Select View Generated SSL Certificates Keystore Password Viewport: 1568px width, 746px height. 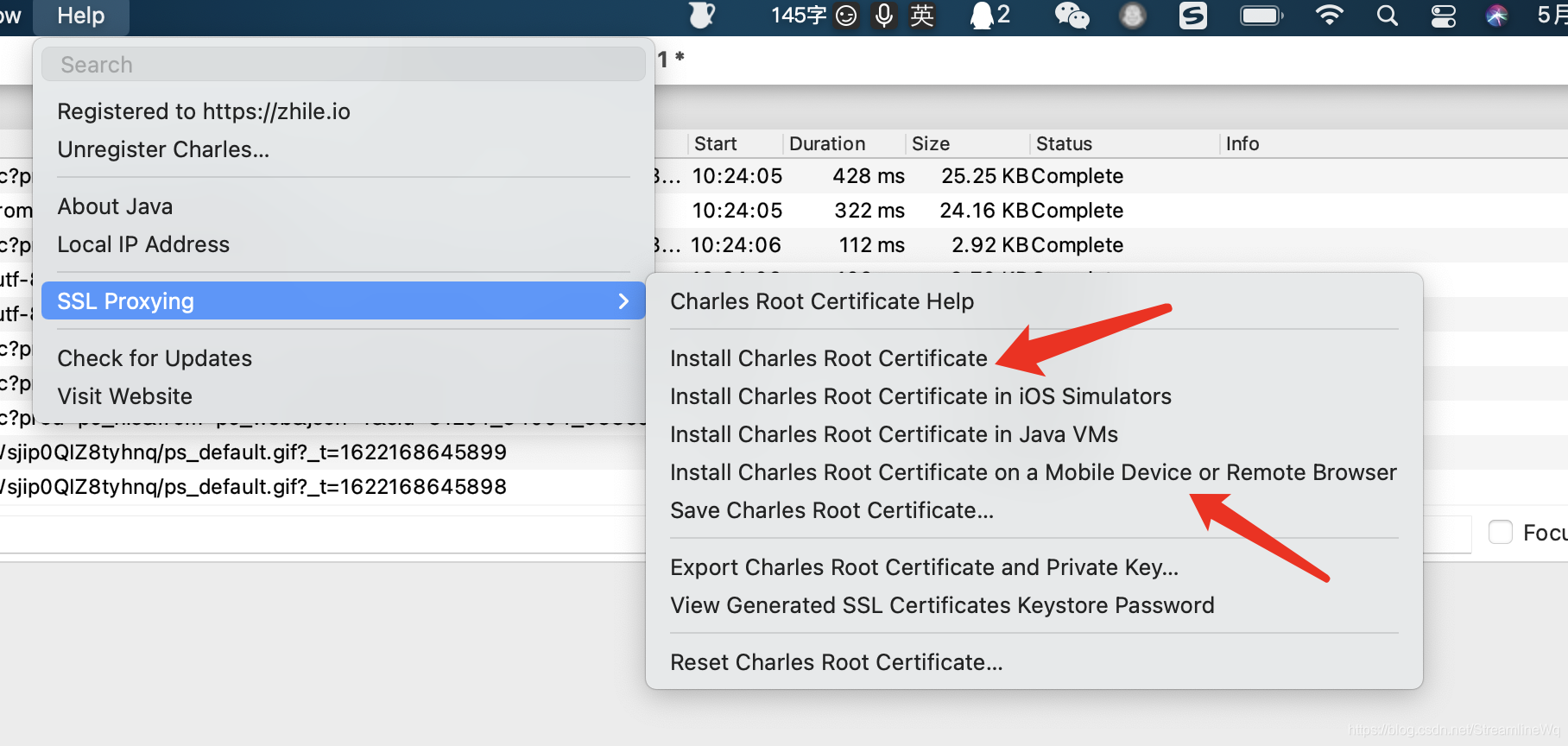[942, 605]
